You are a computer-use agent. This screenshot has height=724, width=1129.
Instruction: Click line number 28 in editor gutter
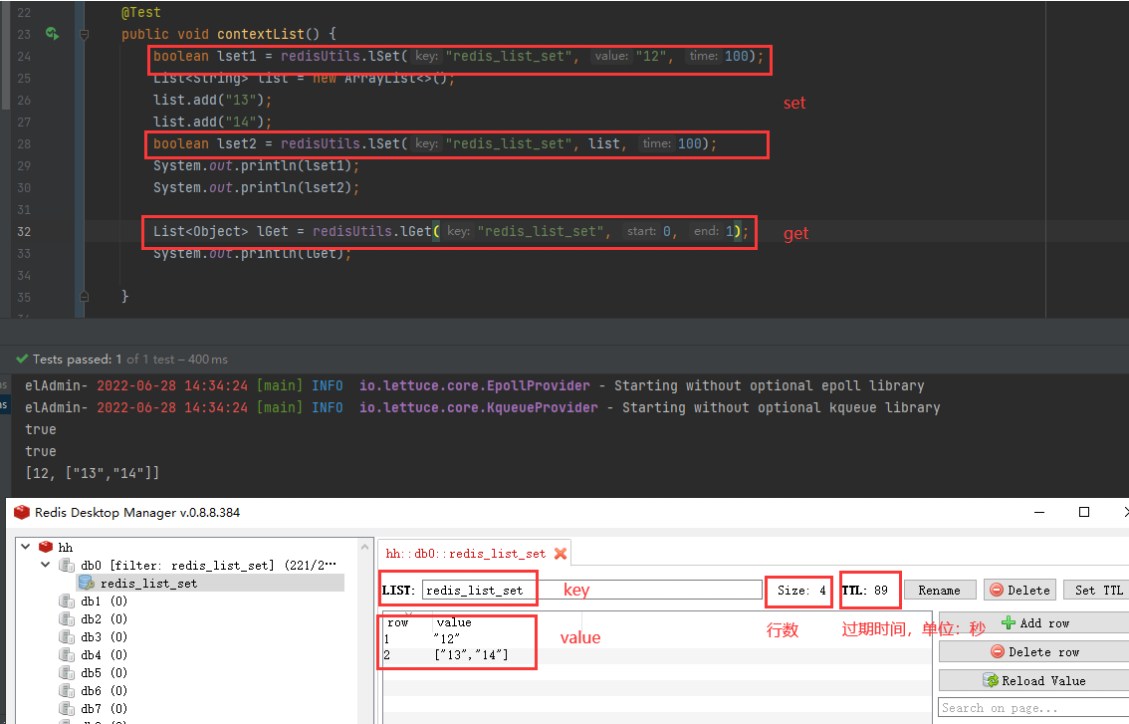click(24, 144)
